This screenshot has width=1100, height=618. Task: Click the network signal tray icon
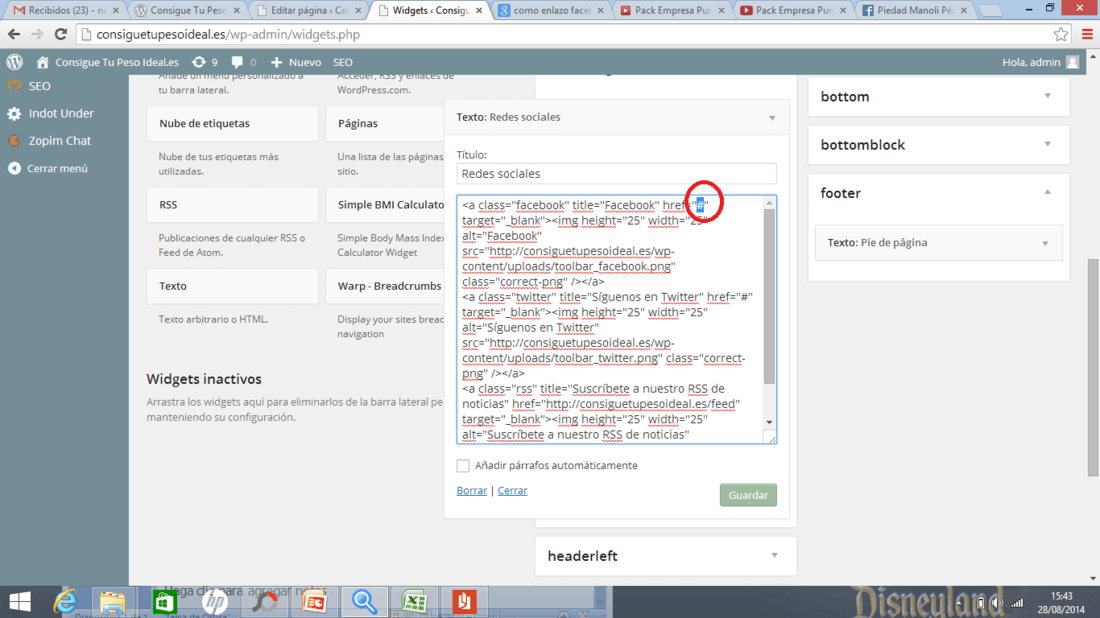pos(1017,603)
